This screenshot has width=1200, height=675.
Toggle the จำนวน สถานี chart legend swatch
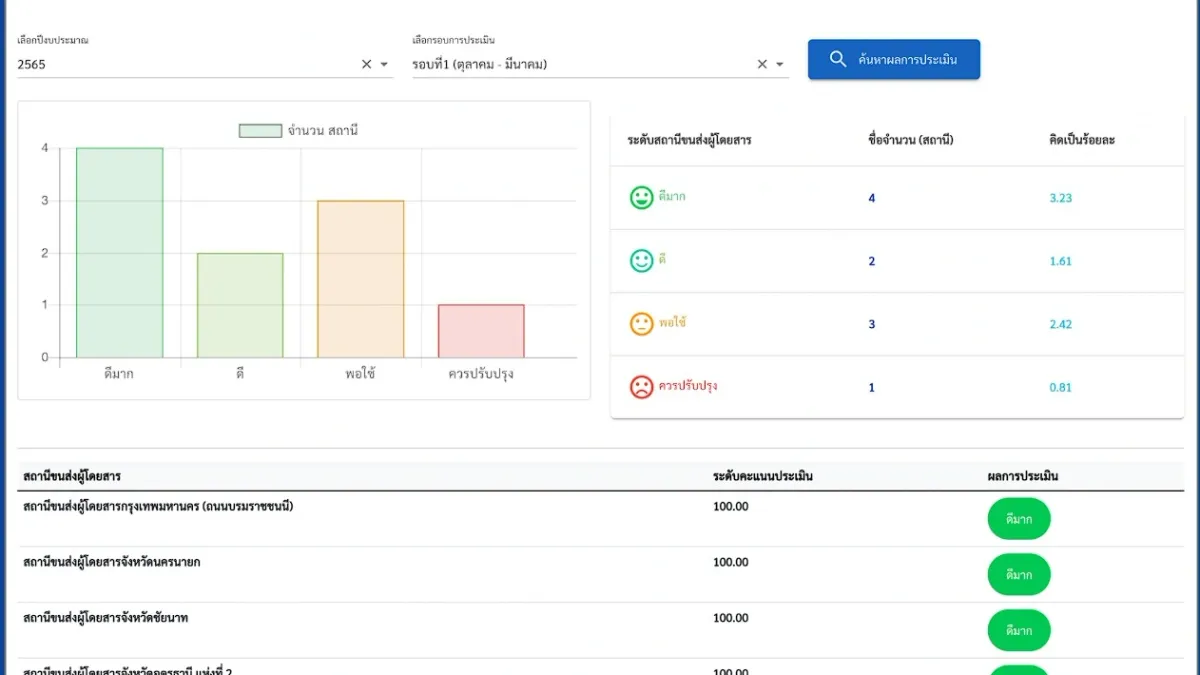(x=260, y=131)
